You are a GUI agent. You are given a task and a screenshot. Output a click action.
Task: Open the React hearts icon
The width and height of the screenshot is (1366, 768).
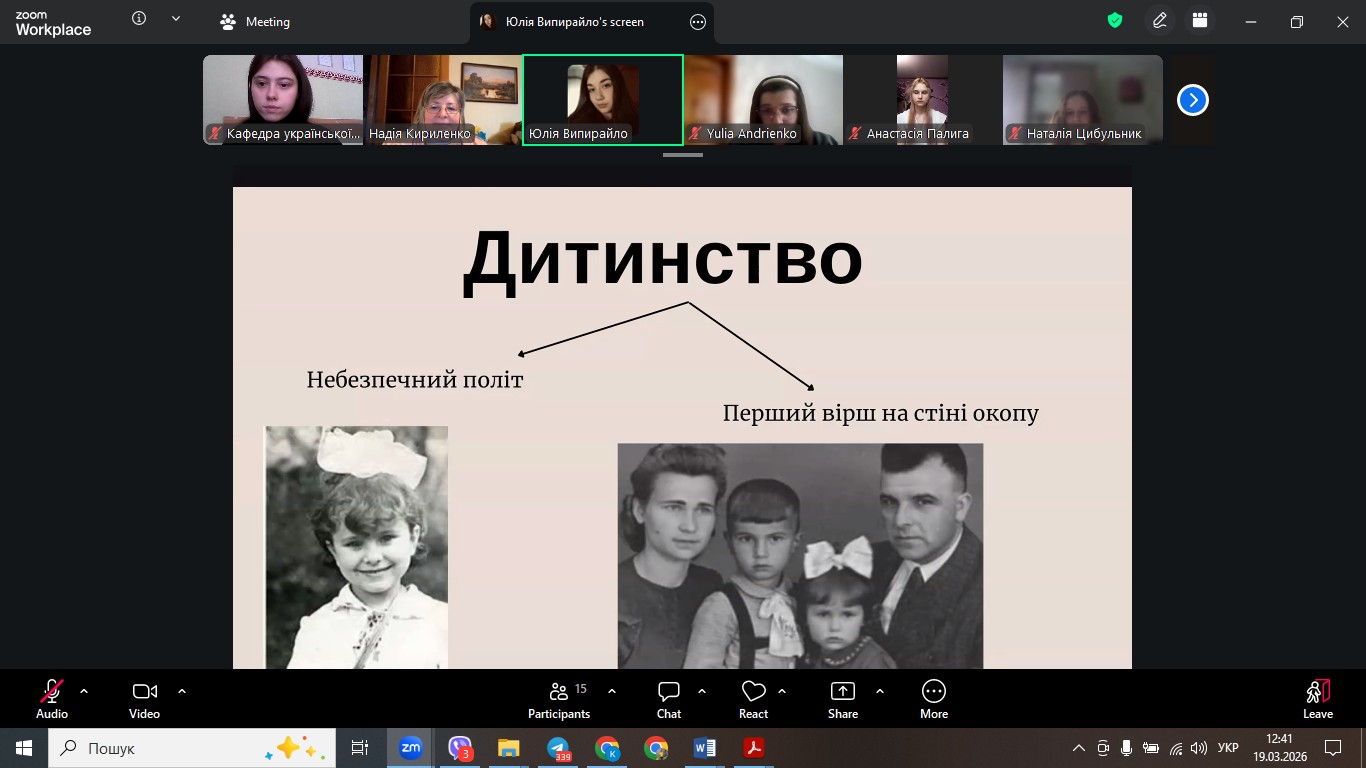point(753,699)
